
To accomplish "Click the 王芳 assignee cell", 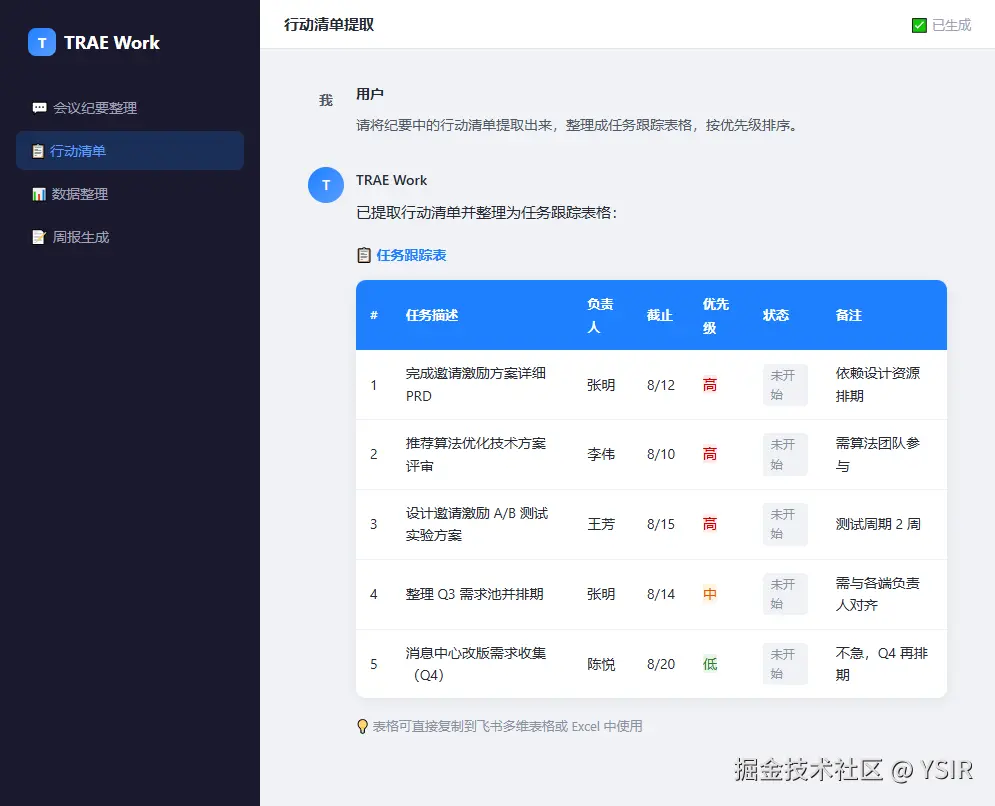I will [x=600, y=524].
